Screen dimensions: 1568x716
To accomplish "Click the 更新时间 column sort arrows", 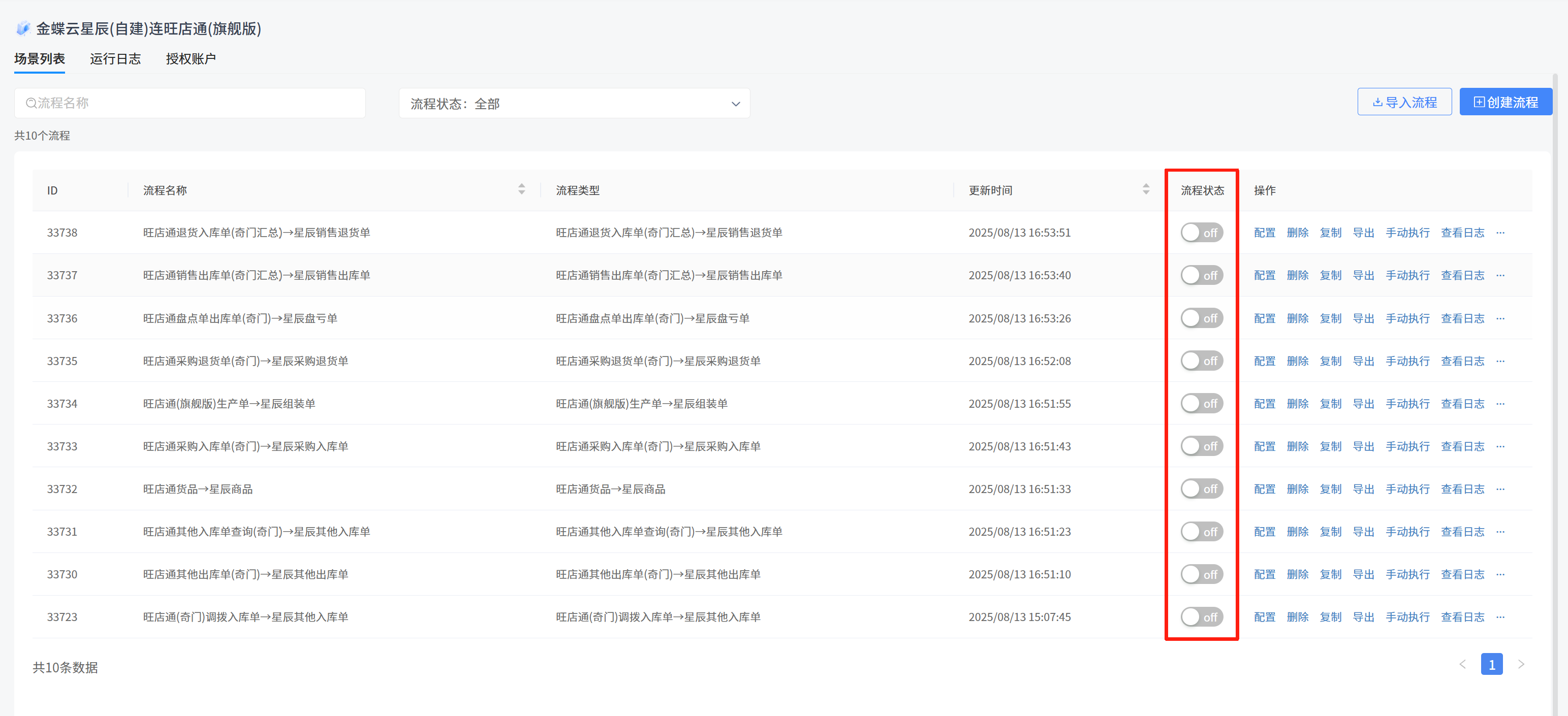I will tap(1146, 189).
